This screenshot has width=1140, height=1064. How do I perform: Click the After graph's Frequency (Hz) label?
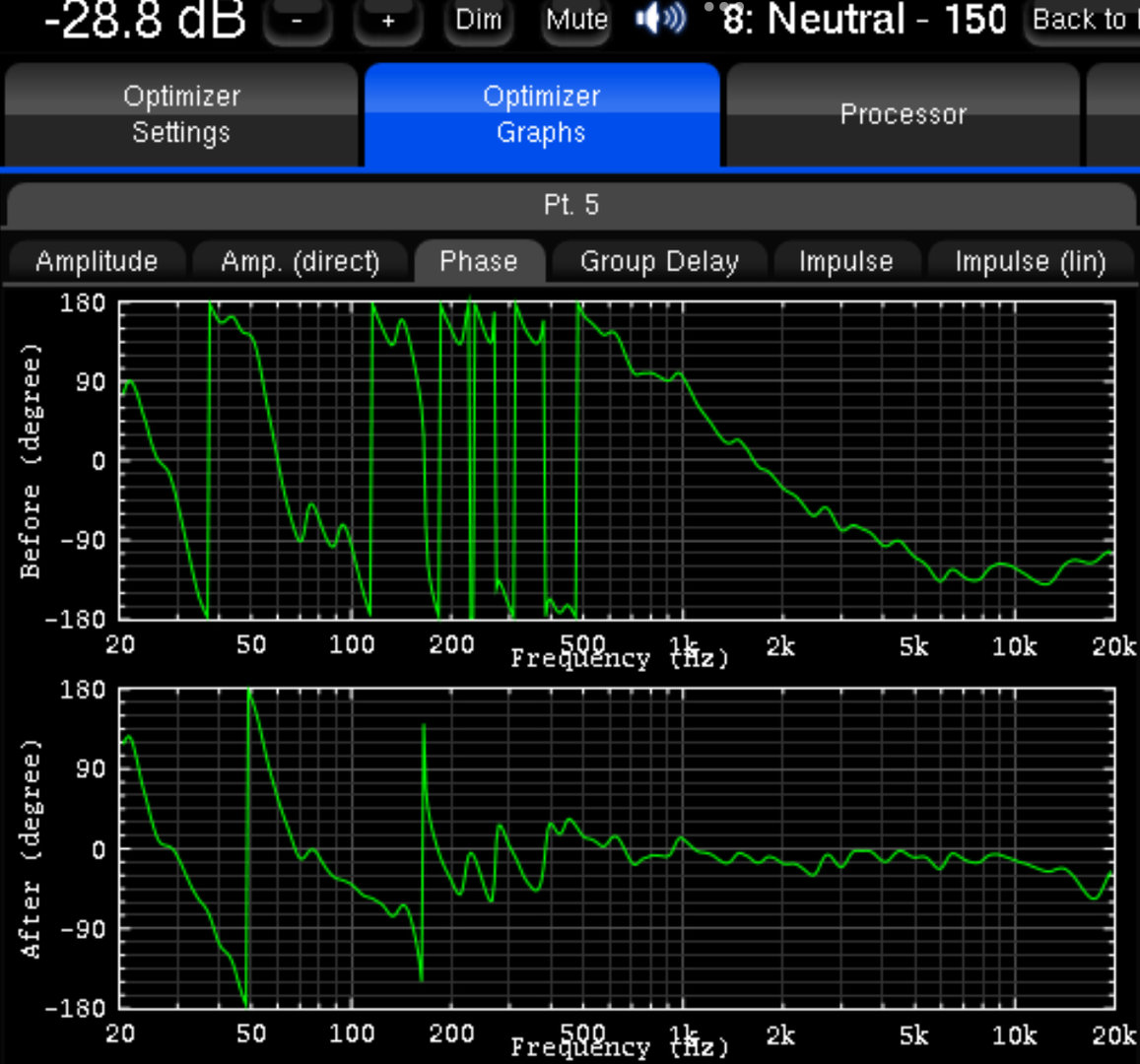[619, 1047]
